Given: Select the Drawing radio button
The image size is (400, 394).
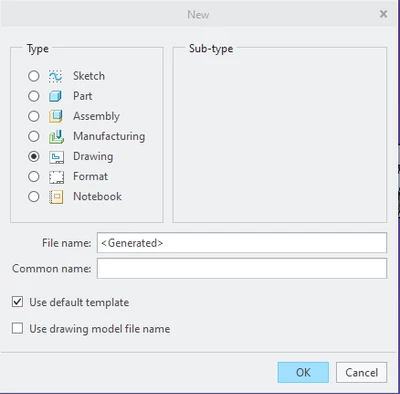Looking at the screenshot, I should coord(34,156).
